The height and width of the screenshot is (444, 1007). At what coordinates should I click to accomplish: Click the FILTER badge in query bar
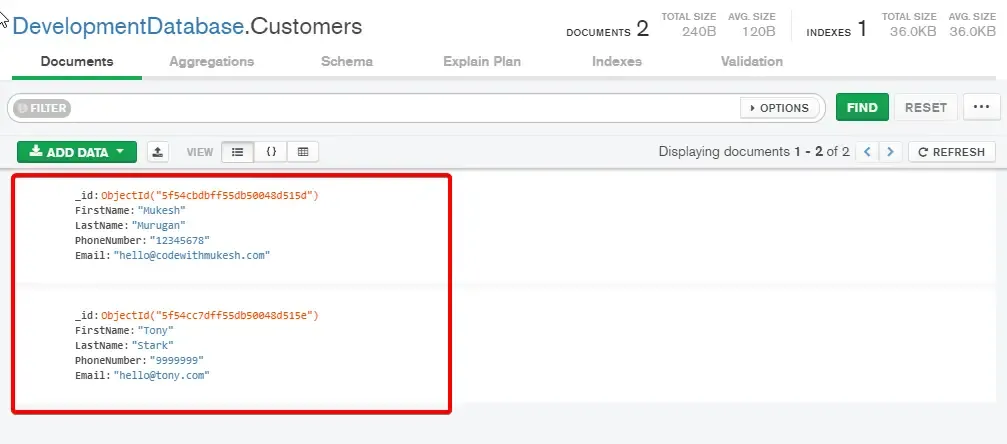click(x=42, y=108)
